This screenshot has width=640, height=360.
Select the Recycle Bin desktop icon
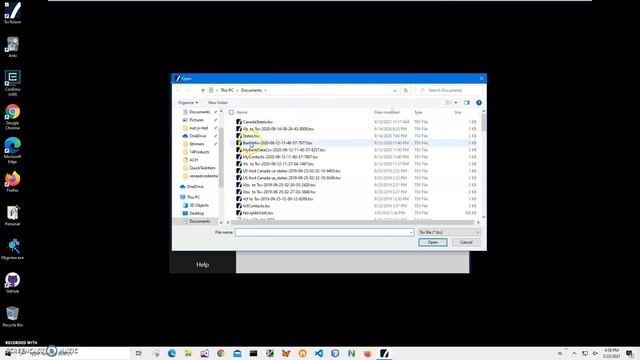coord(13,317)
